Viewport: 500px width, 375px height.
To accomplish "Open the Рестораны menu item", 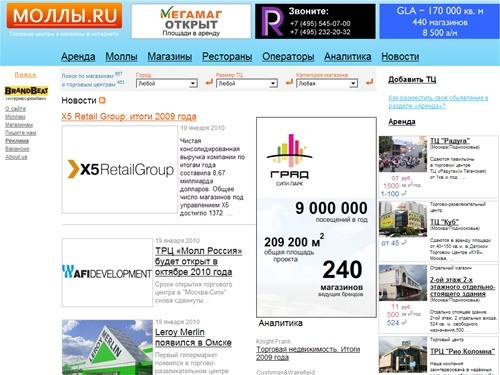I will [227, 57].
